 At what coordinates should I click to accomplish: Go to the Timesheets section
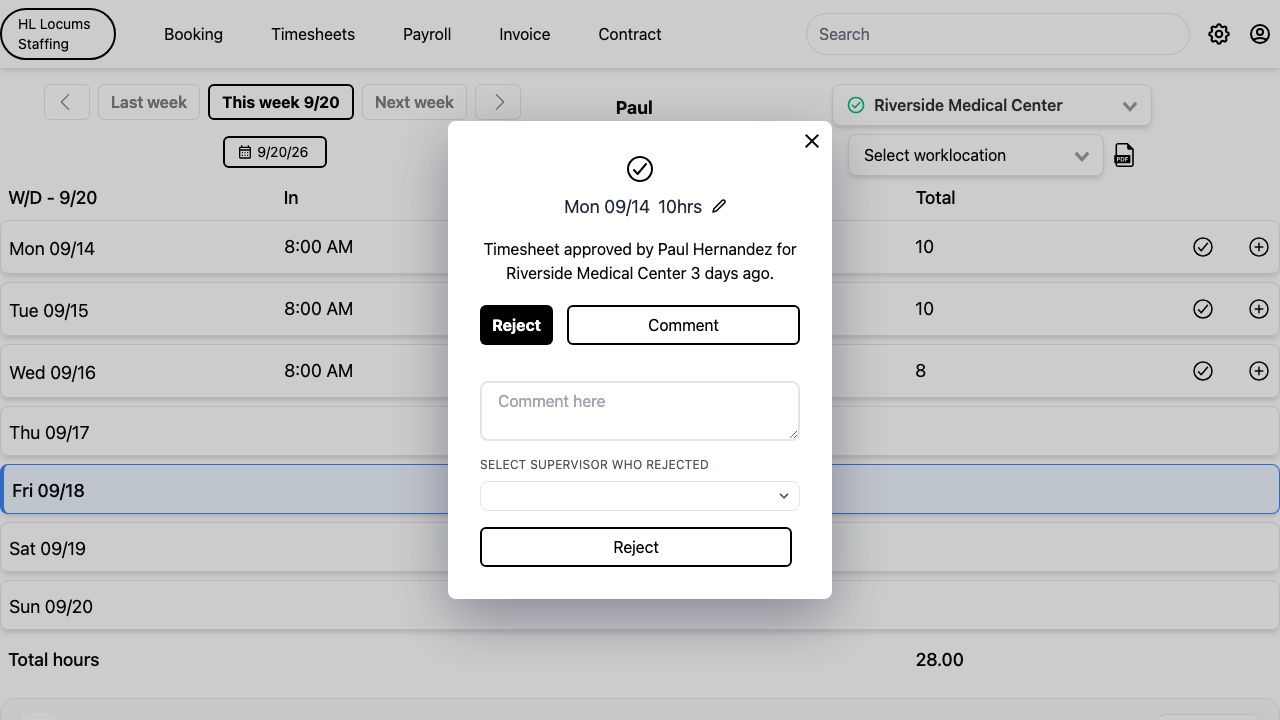pos(313,34)
